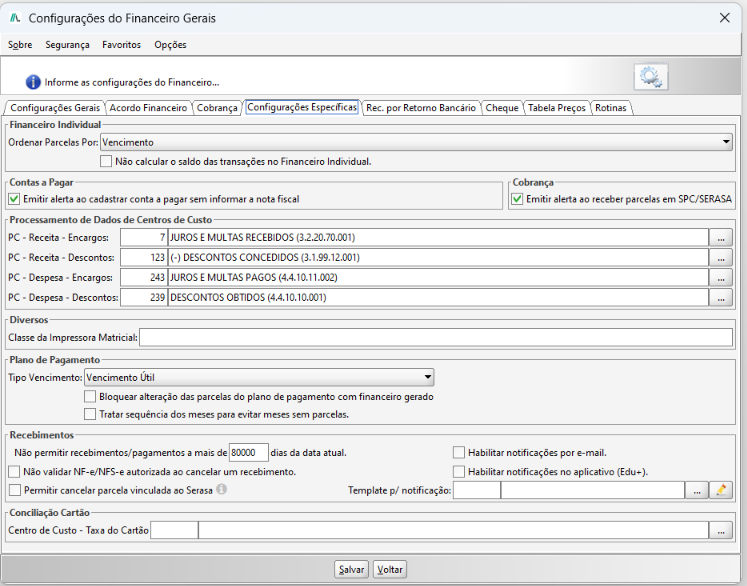Image resolution: width=747 pixels, height=586 pixels.
Task: Click the (-) DESCONTOS CONCEDIDOS description field
Action: click(x=438, y=257)
